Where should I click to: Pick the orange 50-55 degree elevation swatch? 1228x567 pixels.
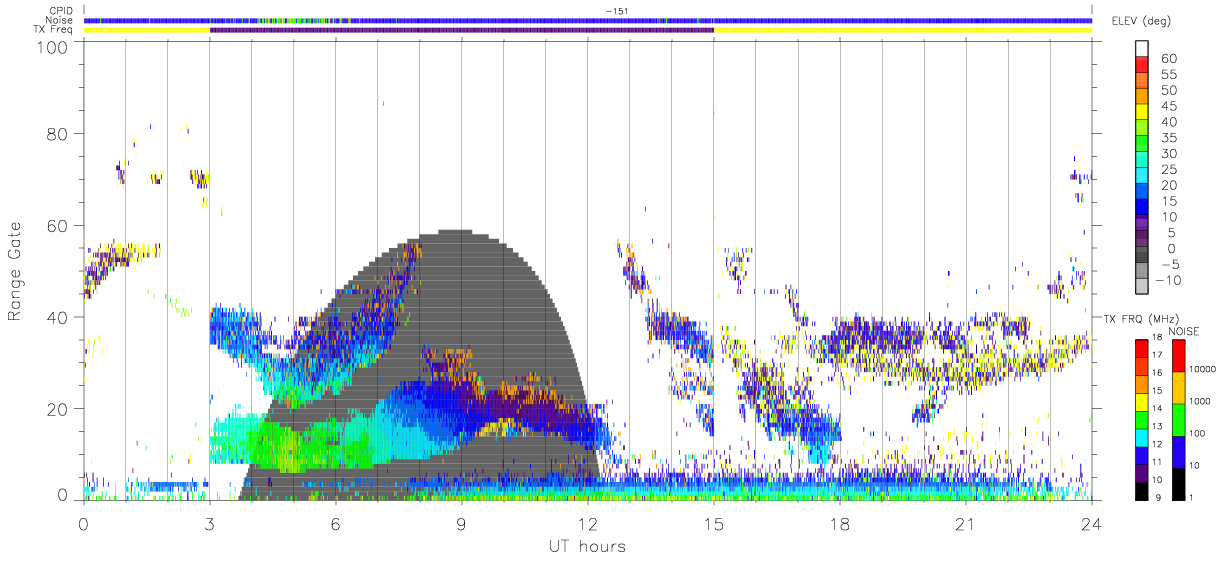[1142, 80]
